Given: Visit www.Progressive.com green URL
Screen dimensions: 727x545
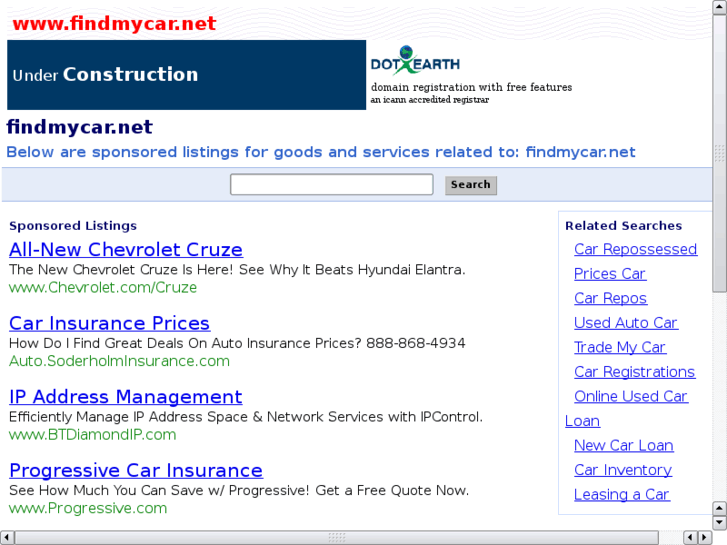Looking at the screenshot, I should [x=88, y=508].
